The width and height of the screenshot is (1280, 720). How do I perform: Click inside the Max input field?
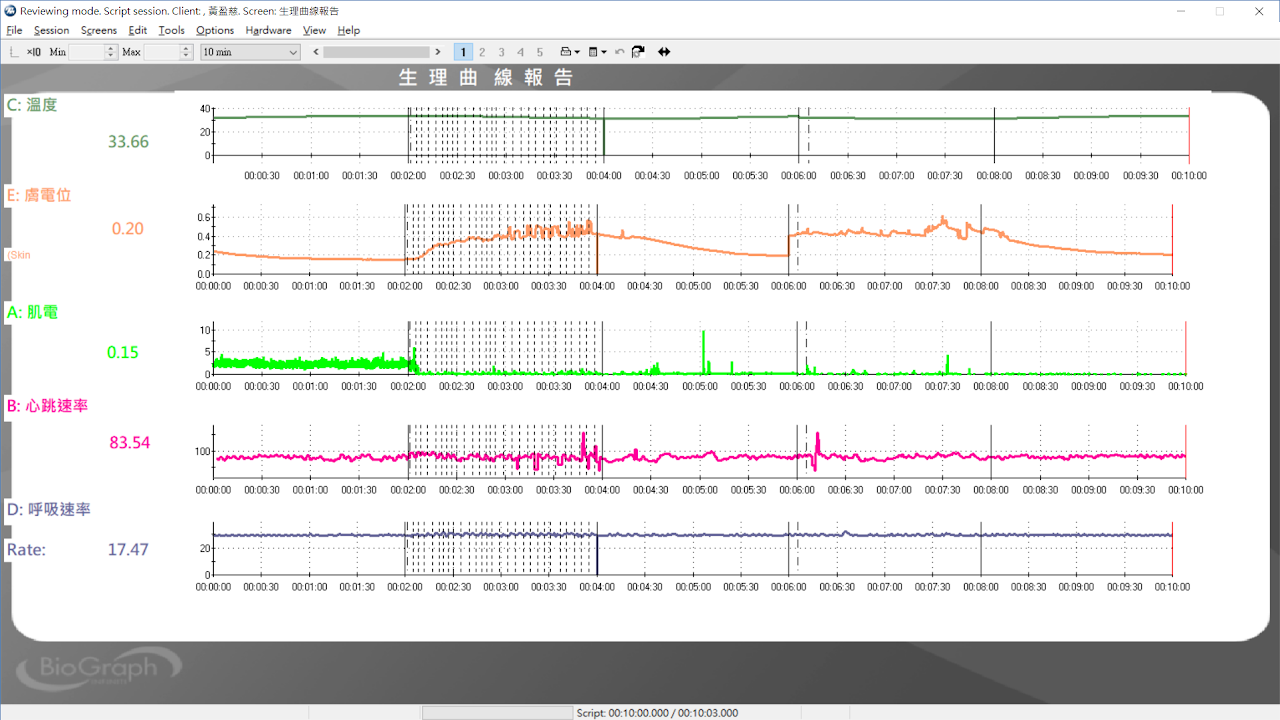pos(161,52)
